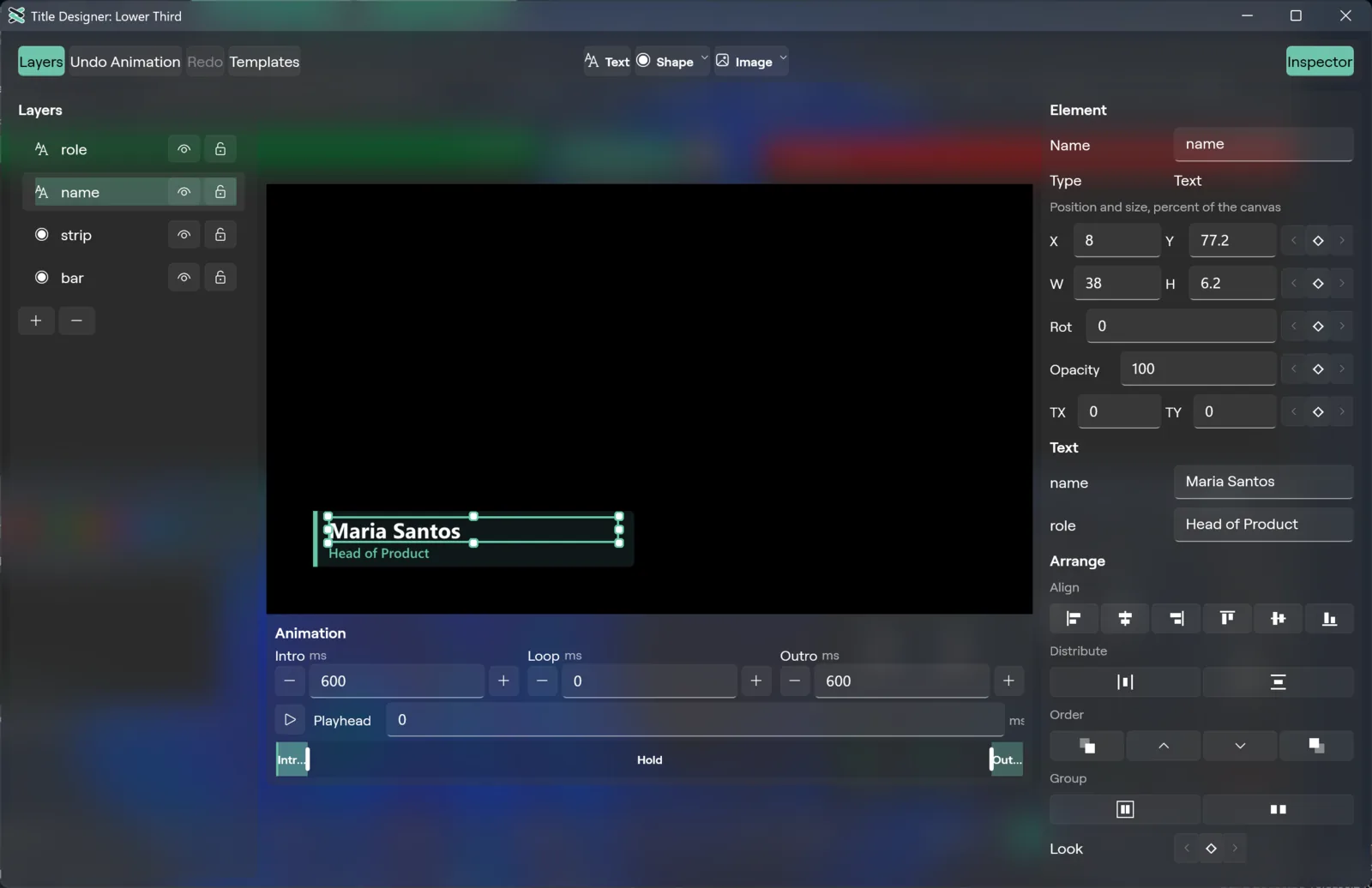Toggle visibility of the bar layer
The image size is (1372, 888).
[184, 278]
